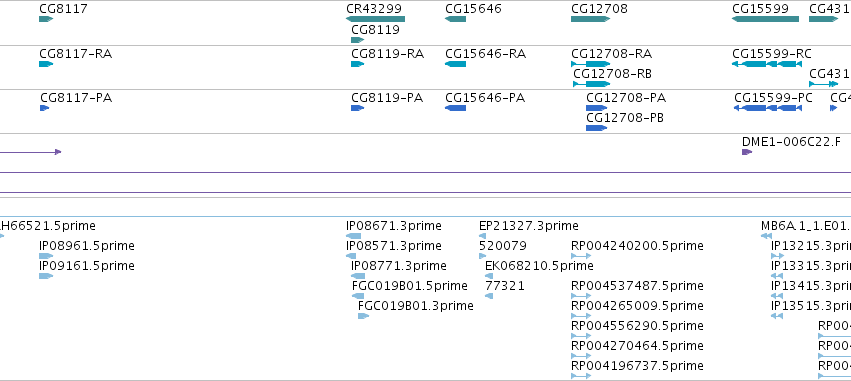Select the MB6A.1_1.E01 feature glyph
The image size is (851, 381).
click(x=766, y=236)
